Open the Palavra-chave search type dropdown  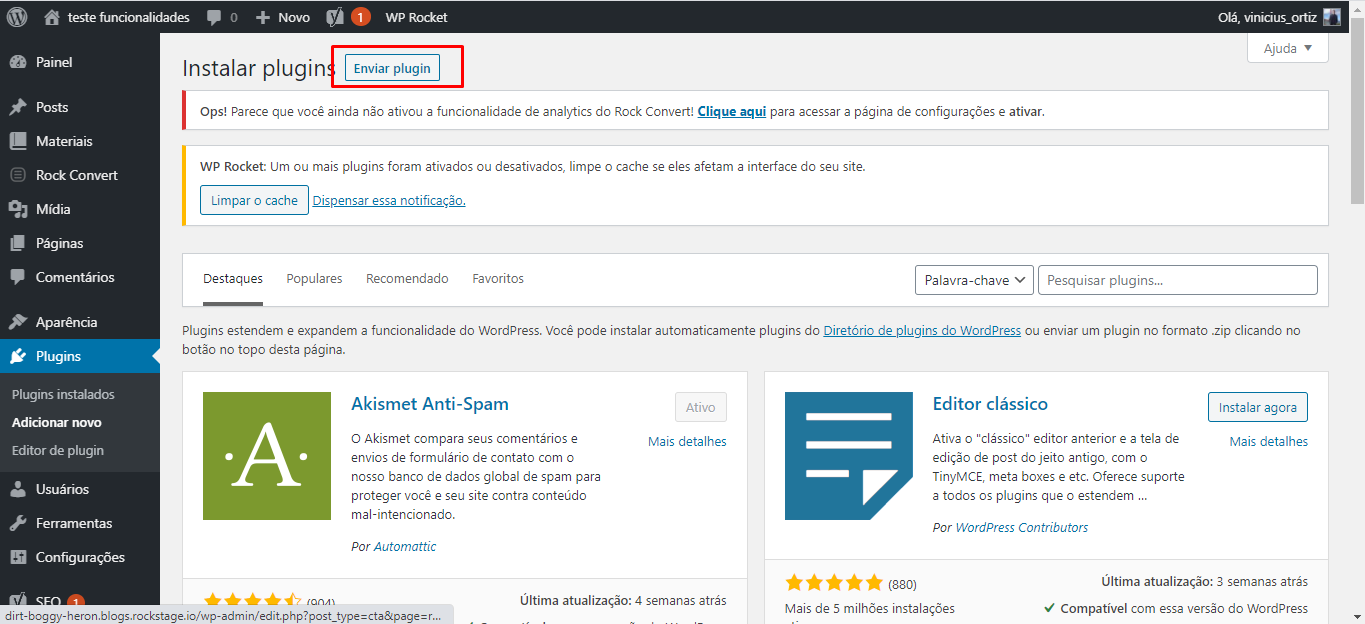[x=974, y=280]
